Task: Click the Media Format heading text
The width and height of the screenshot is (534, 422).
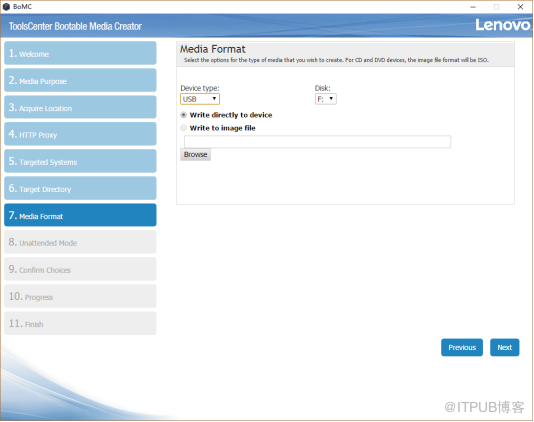Action: pyautogui.click(x=213, y=49)
